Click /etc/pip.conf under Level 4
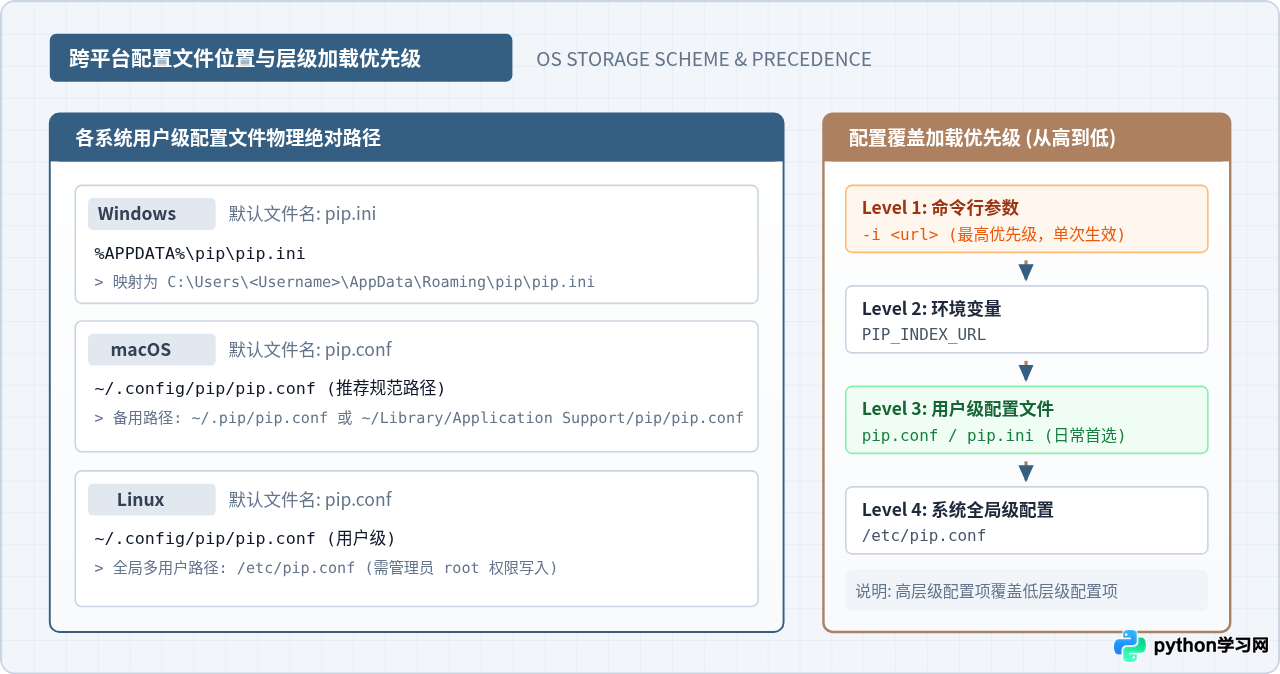 click(x=924, y=536)
